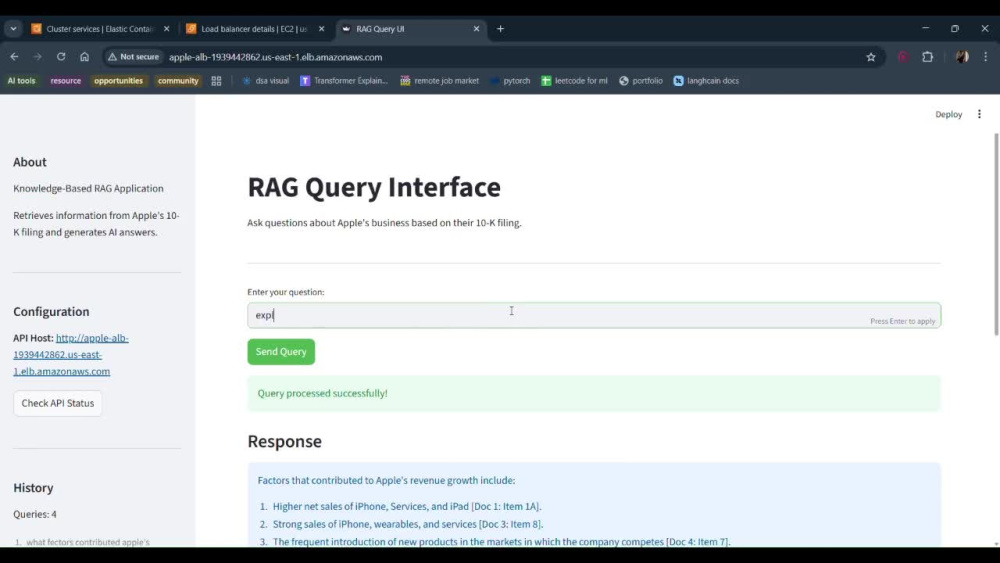Open the opportunities bookmark folder
Image resolution: width=1000 pixels, height=563 pixels.
click(119, 81)
